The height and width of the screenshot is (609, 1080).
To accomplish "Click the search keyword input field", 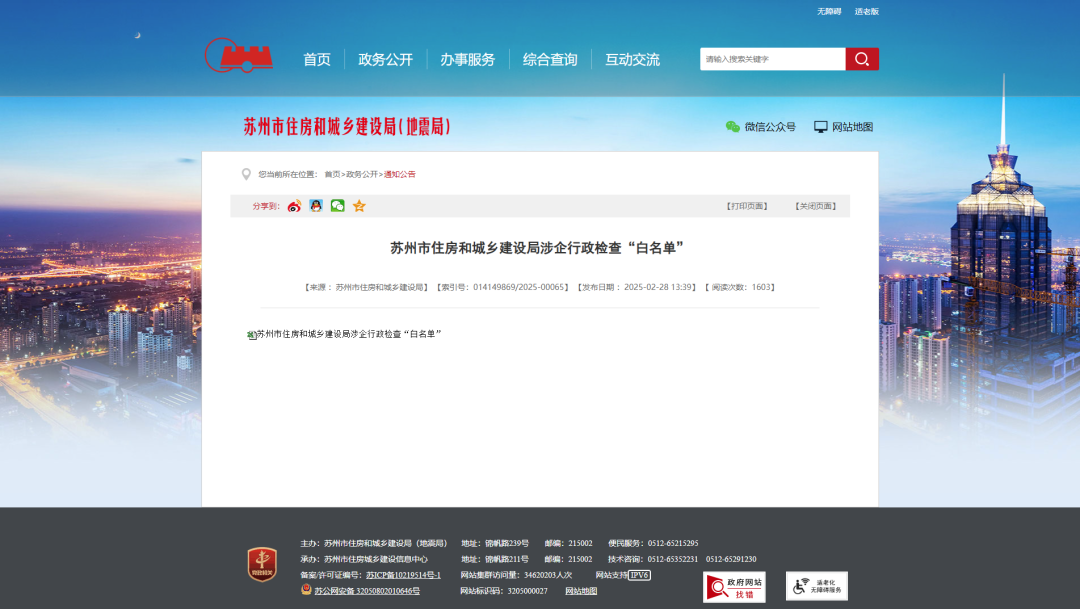I will pyautogui.click(x=772, y=59).
